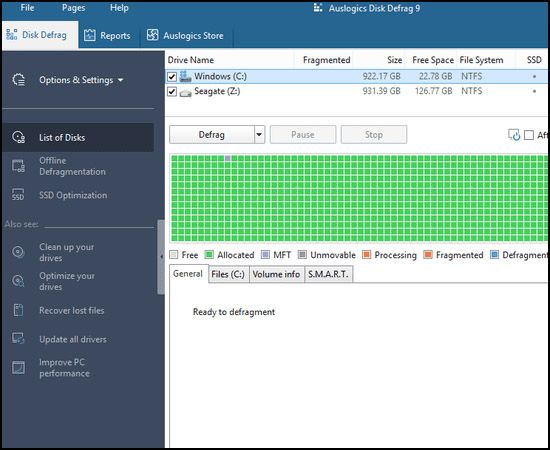The height and width of the screenshot is (450, 550).
Task: Click the Offline Defragmentation icon
Action: tap(19, 166)
